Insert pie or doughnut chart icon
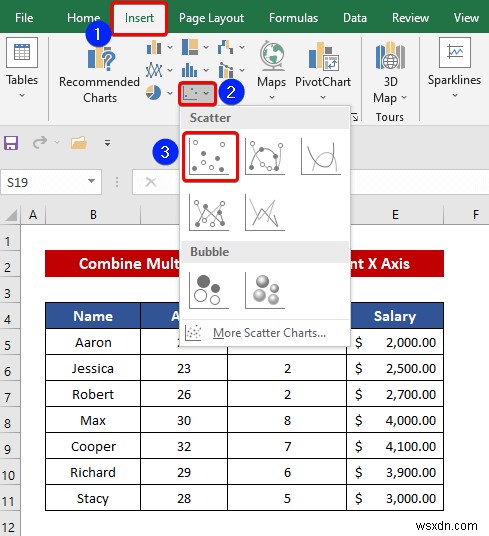The height and width of the screenshot is (536, 489). click(153, 93)
